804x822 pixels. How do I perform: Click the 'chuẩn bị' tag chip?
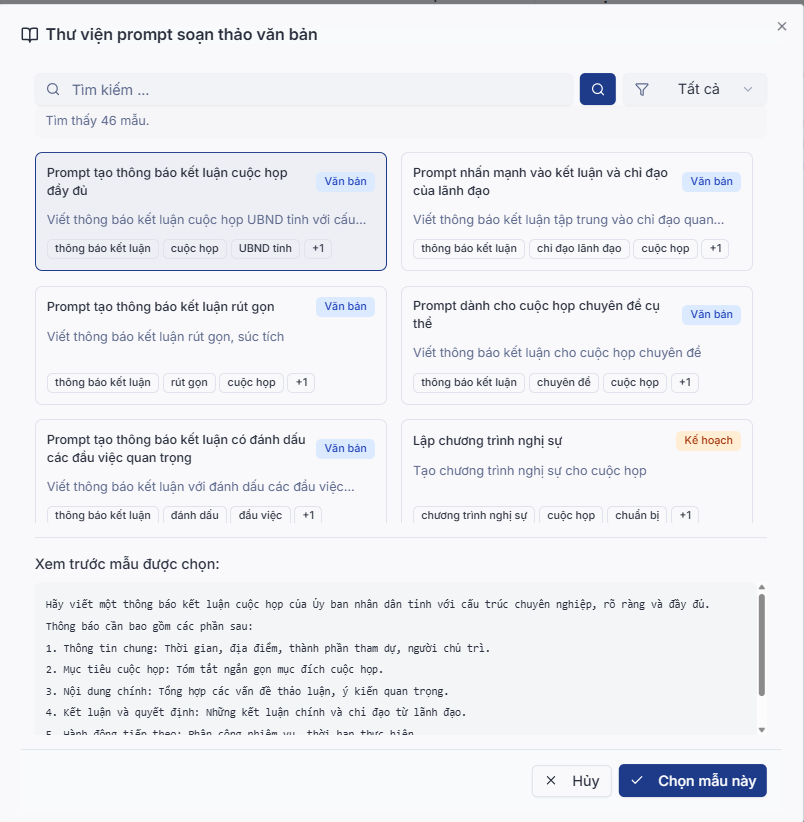pyautogui.click(x=635, y=515)
